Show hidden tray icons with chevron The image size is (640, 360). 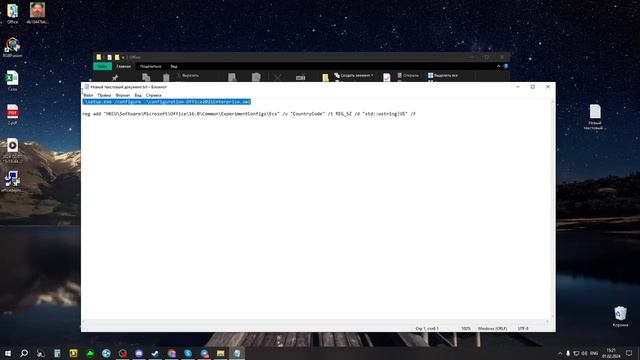(560, 353)
